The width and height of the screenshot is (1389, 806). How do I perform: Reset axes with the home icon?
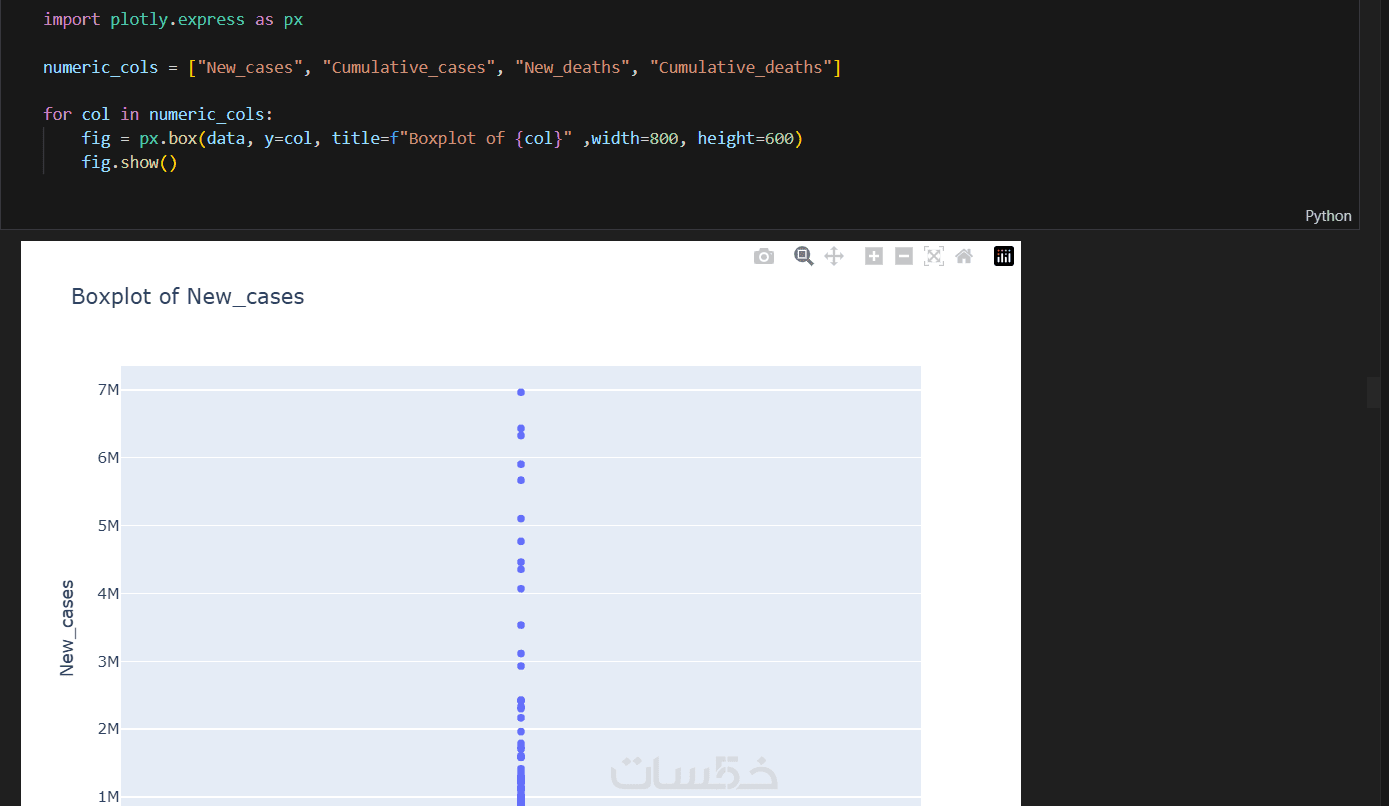tap(964, 256)
